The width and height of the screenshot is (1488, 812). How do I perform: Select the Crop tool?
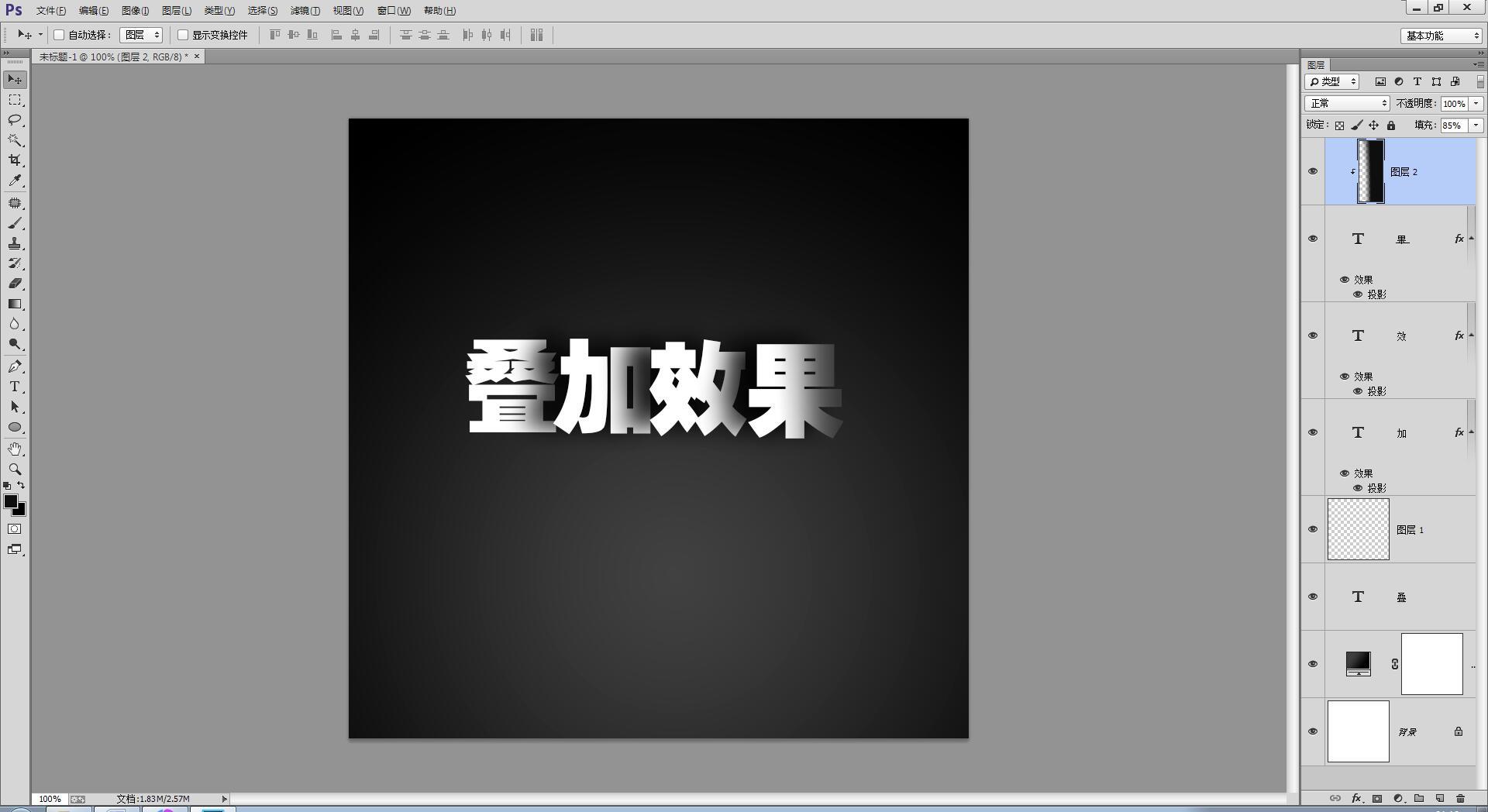(x=15, y=160)
